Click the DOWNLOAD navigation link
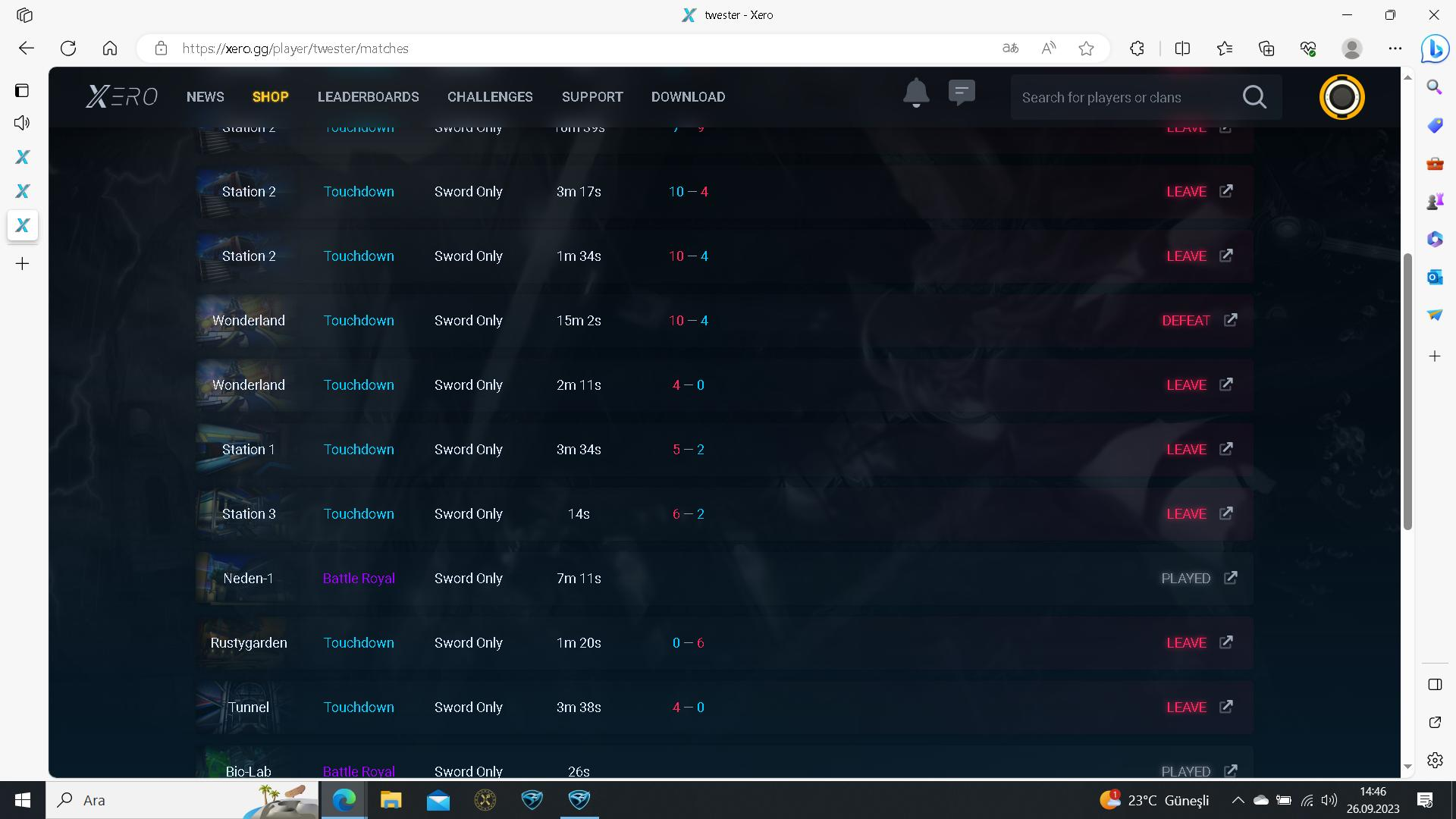The width and height of the screenshot is (1456, 819). (688, 97)
